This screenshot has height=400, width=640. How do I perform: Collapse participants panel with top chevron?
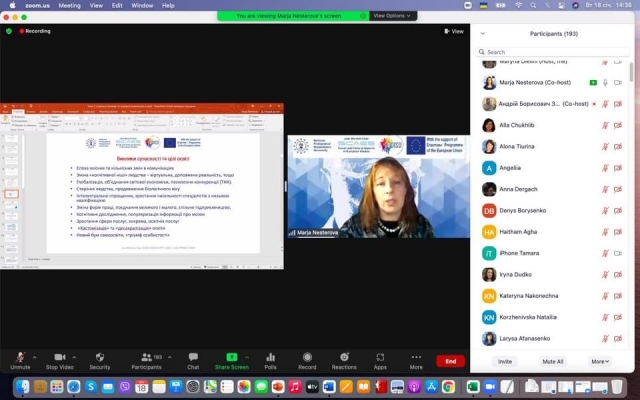[482, 34]
